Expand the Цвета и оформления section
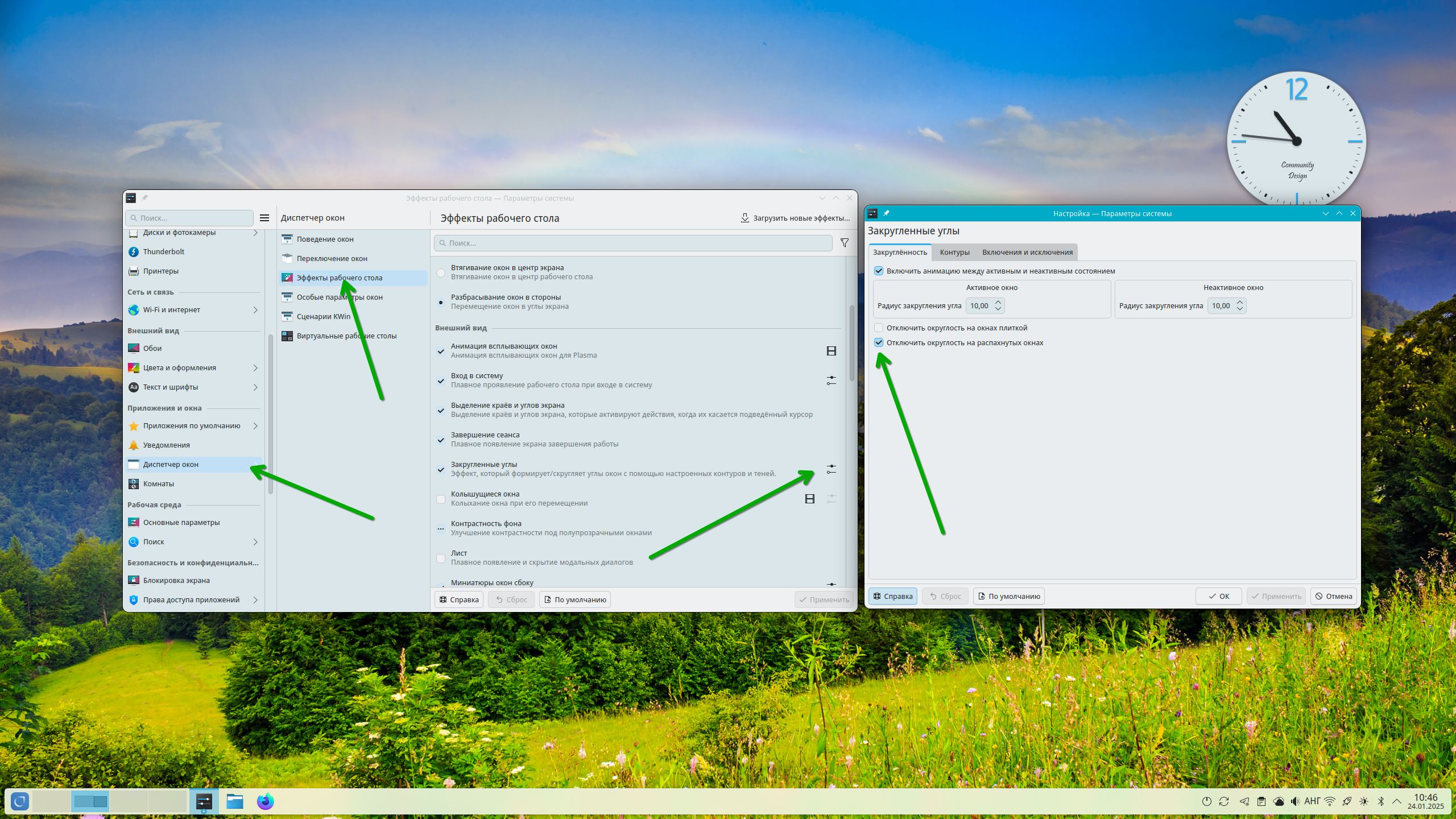 pyautogui.click(x=255, y=368)
